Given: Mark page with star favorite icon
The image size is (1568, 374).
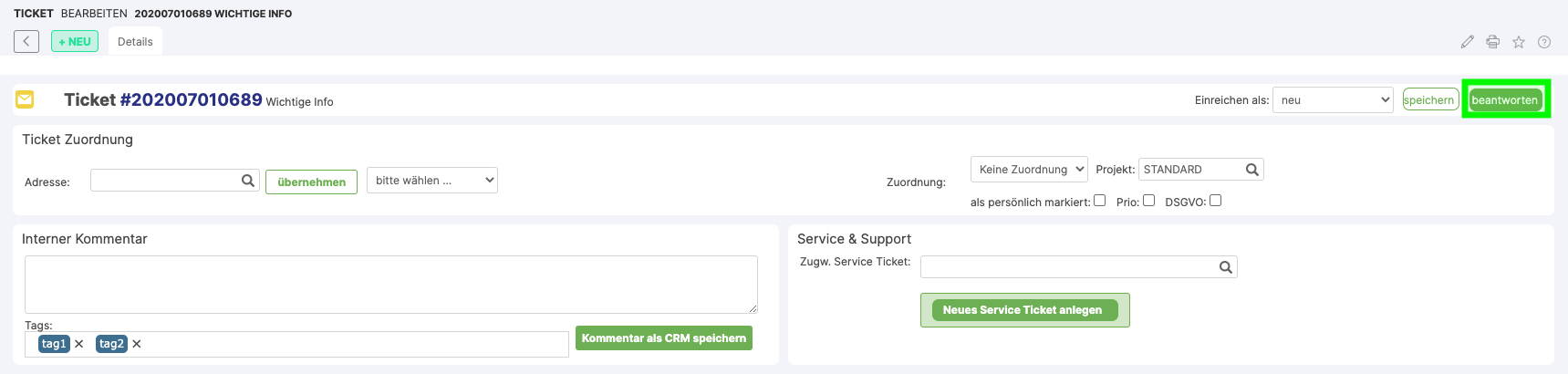Looking at the screenshot, I should [1519, 42].
